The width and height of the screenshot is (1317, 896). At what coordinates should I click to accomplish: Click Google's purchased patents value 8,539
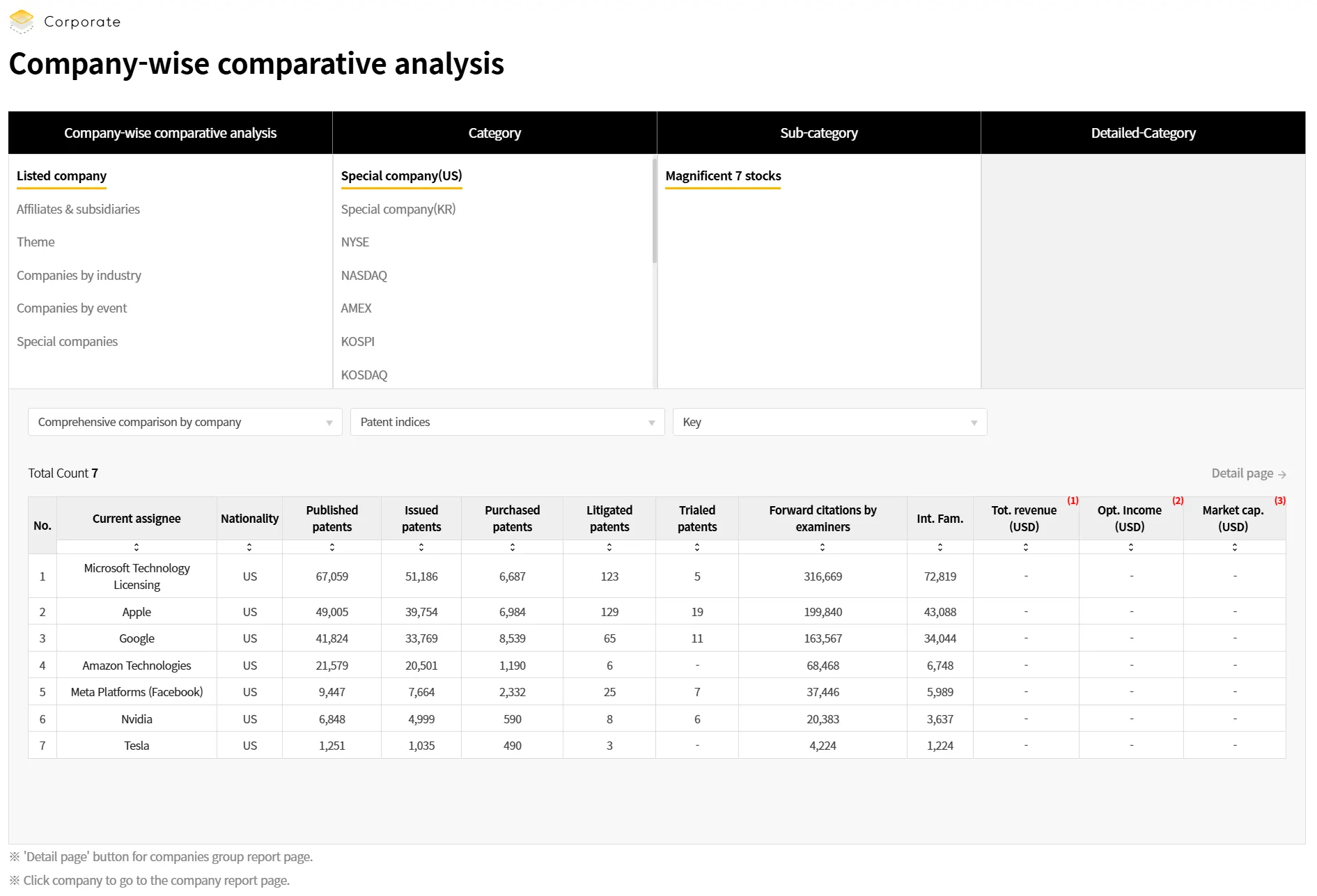513,638
